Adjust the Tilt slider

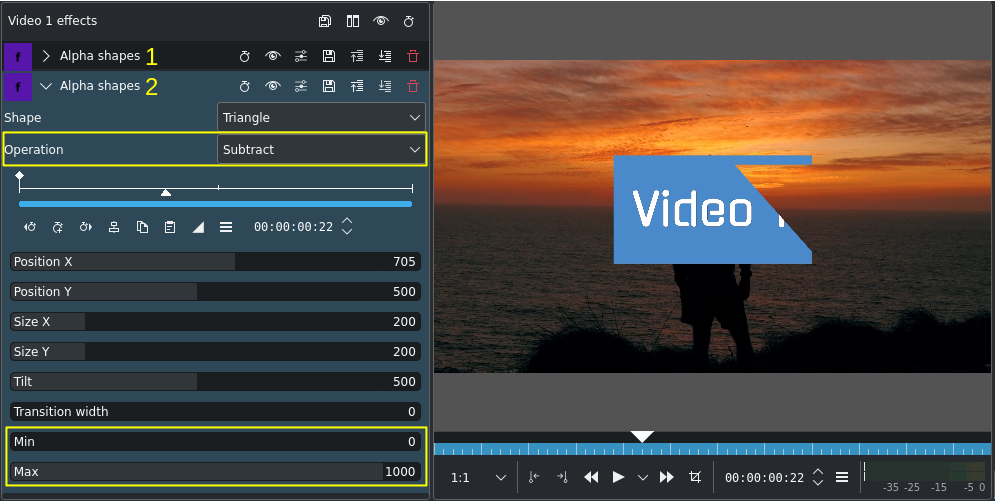(x=215, y=381)
